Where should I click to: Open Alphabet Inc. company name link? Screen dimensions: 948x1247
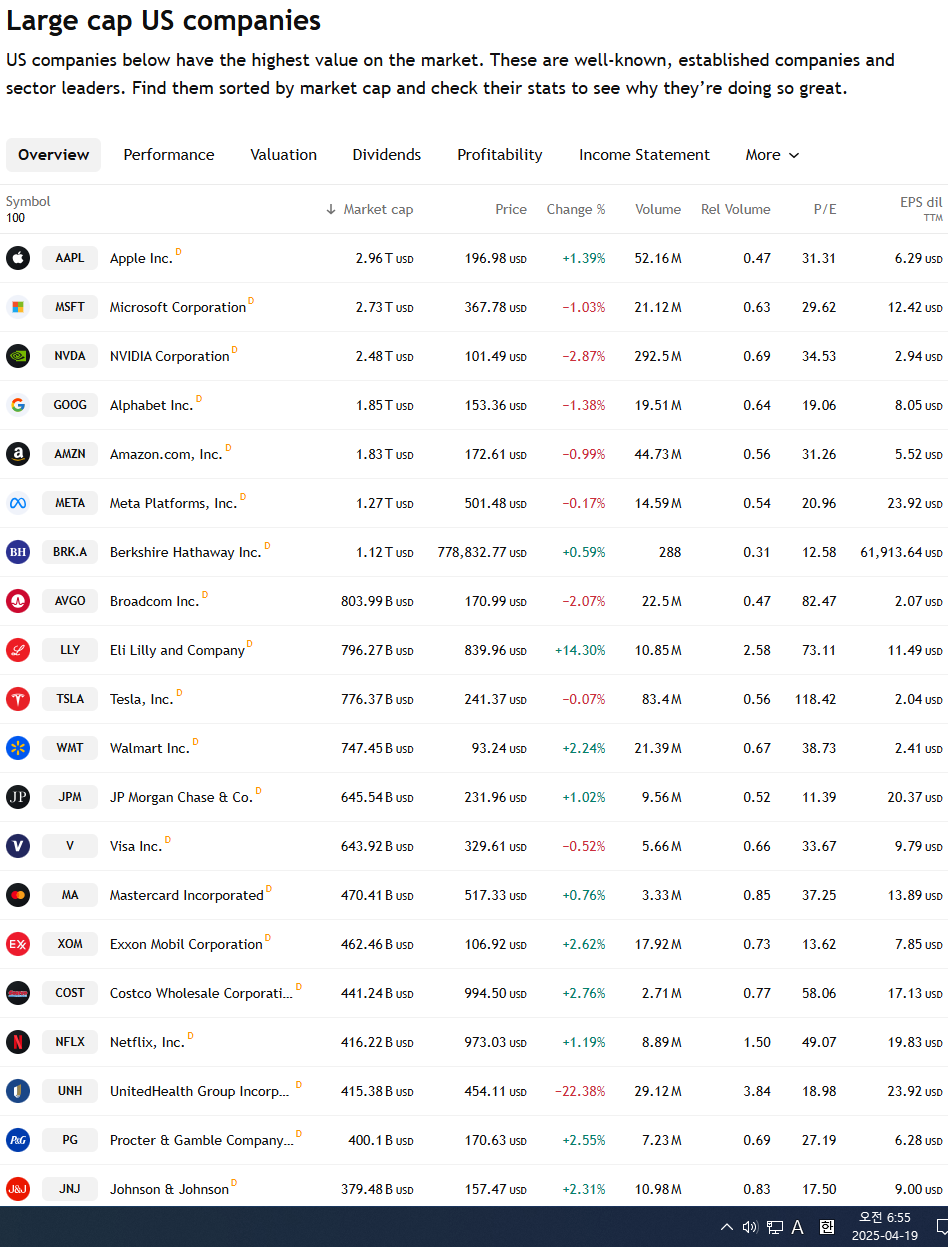click(151, 405)
